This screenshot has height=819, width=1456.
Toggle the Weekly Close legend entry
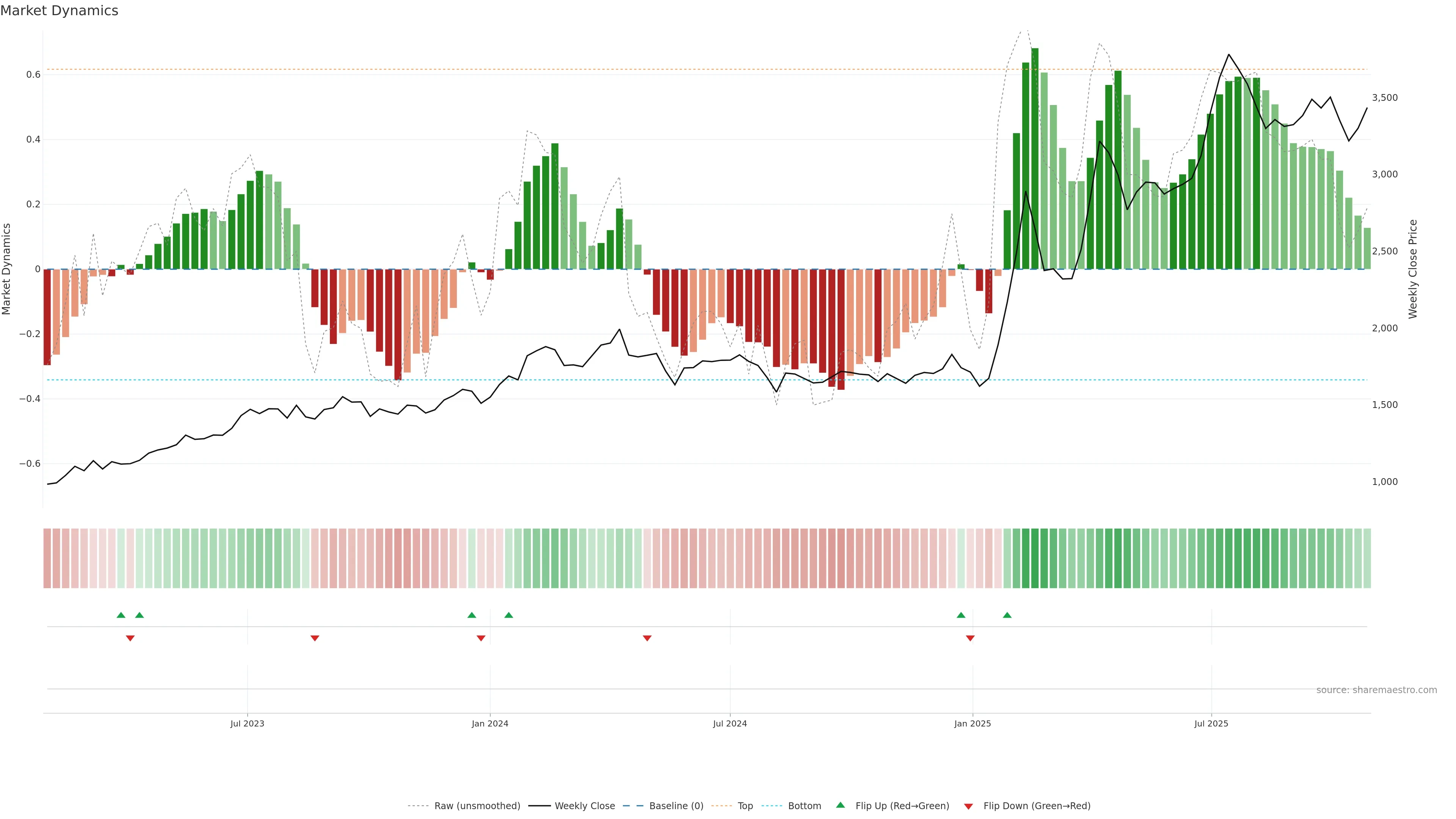(584, 806)
